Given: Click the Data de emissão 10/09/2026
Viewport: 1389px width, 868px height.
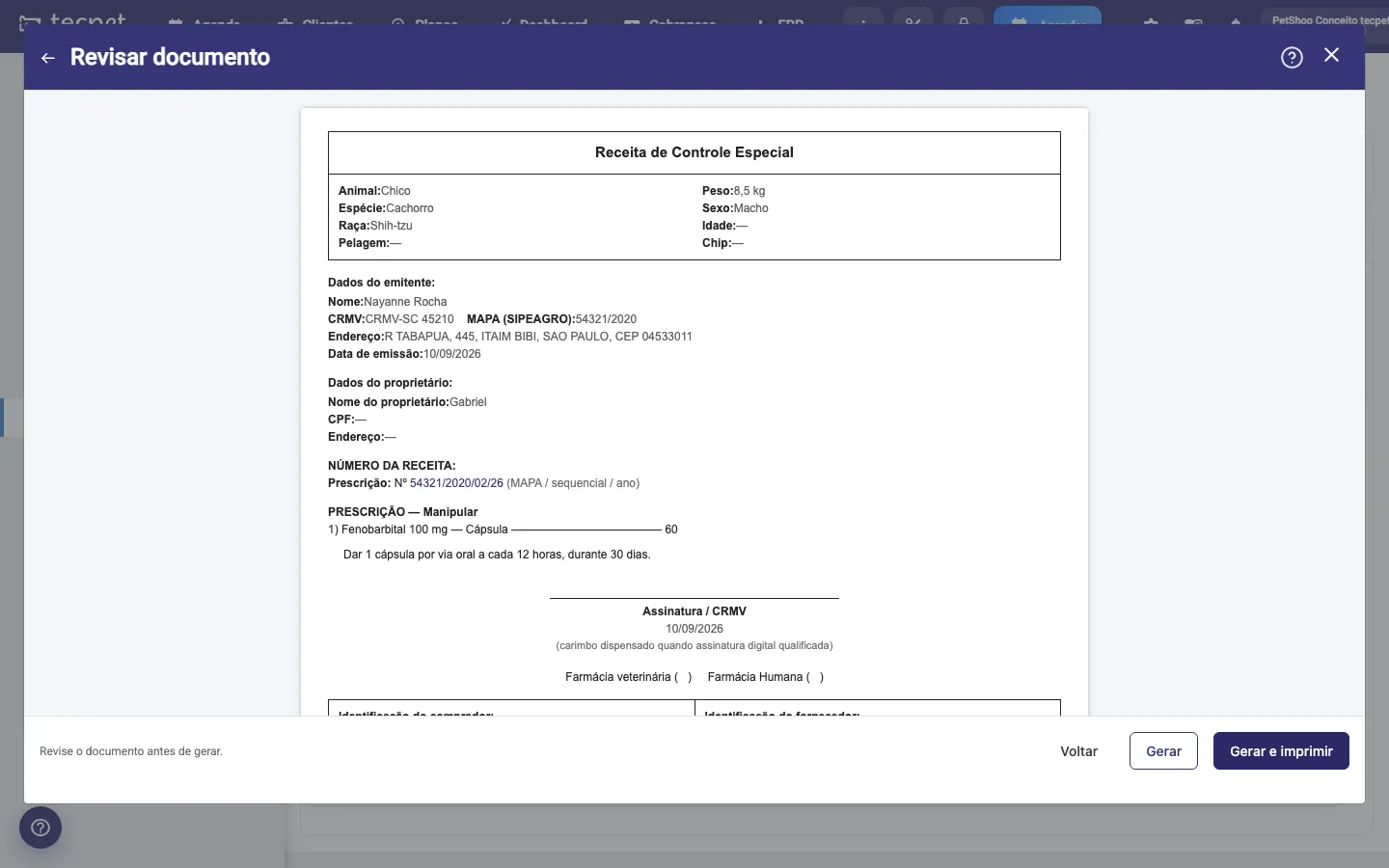Looking at the screenshot, I should coord(452,354).
